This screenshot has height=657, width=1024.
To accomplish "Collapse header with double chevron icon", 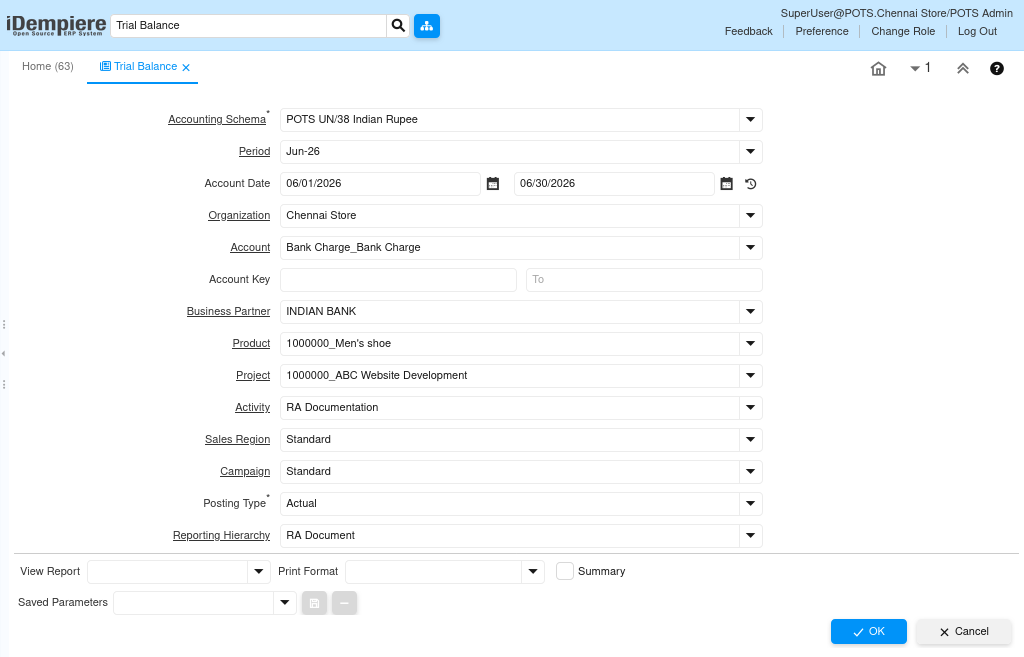I will tap(963, 68).
